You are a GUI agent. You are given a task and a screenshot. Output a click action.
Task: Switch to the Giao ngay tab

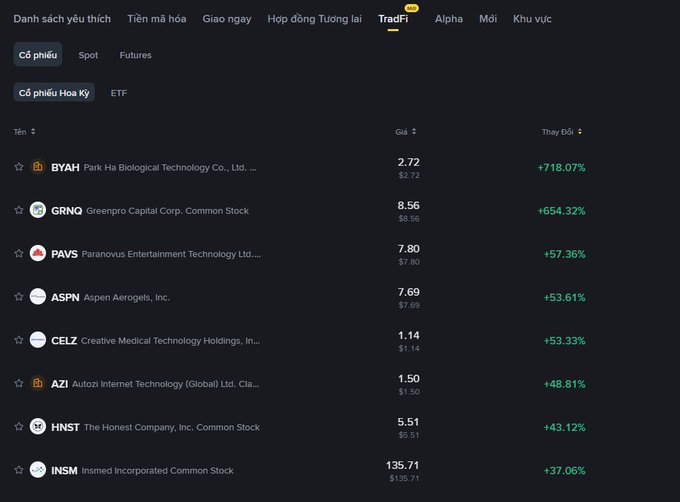click(x=227, y=19)
